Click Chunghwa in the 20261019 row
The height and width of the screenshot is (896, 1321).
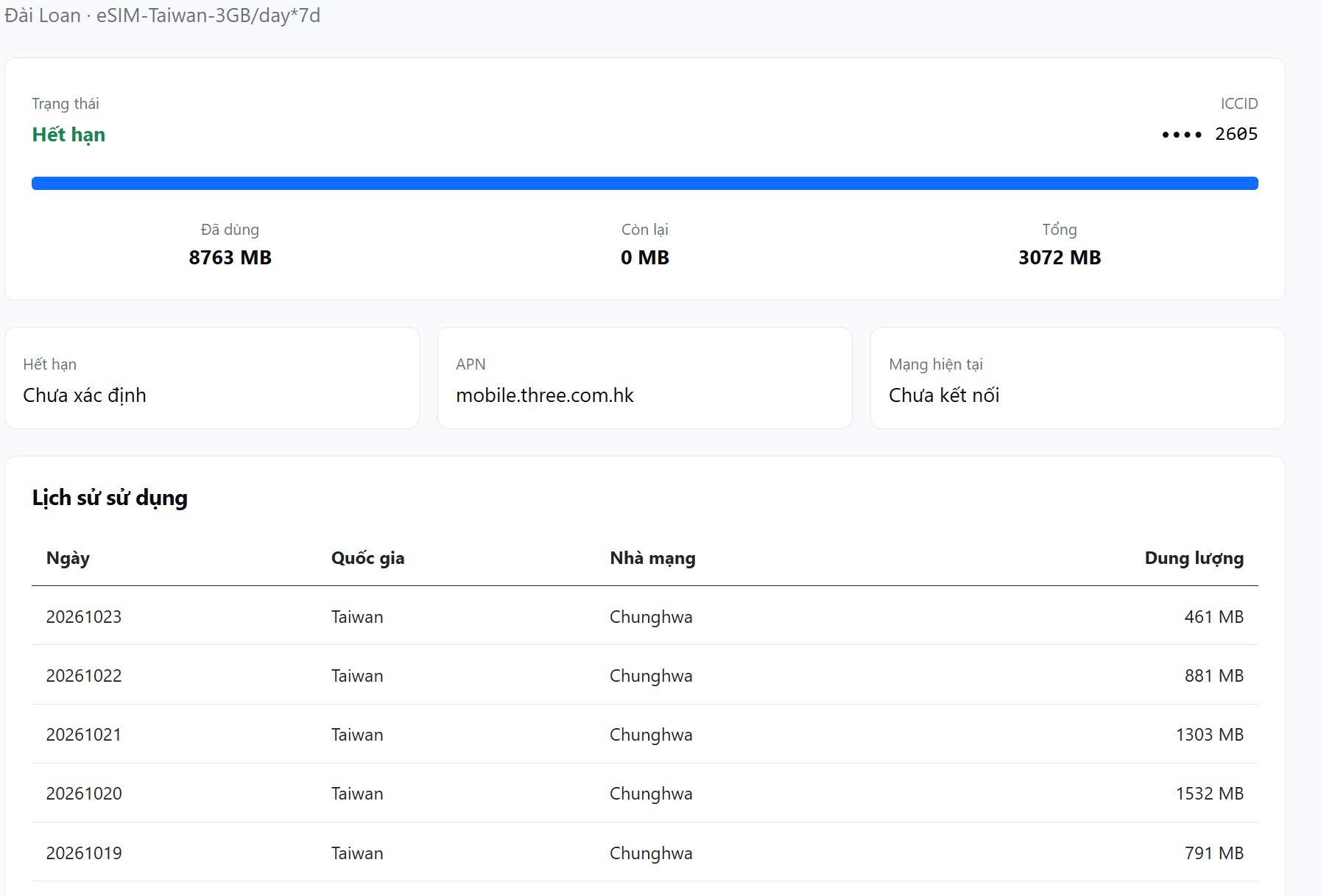tap(651, 853)
